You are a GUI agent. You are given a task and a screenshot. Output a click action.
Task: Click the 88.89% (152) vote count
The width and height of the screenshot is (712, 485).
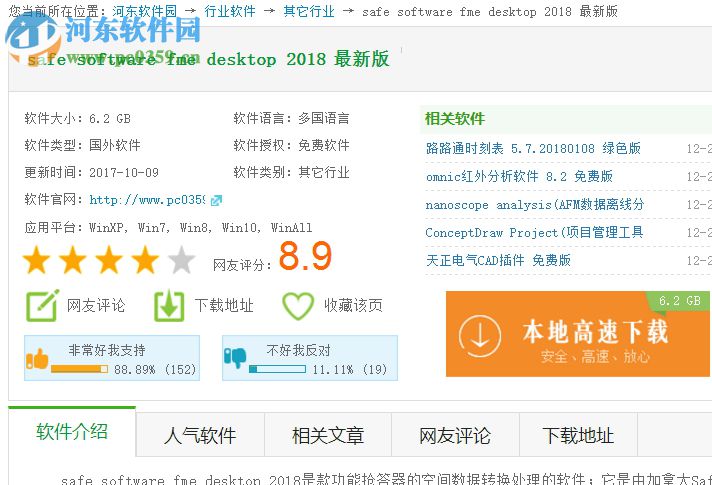click(x=155, y=369)
